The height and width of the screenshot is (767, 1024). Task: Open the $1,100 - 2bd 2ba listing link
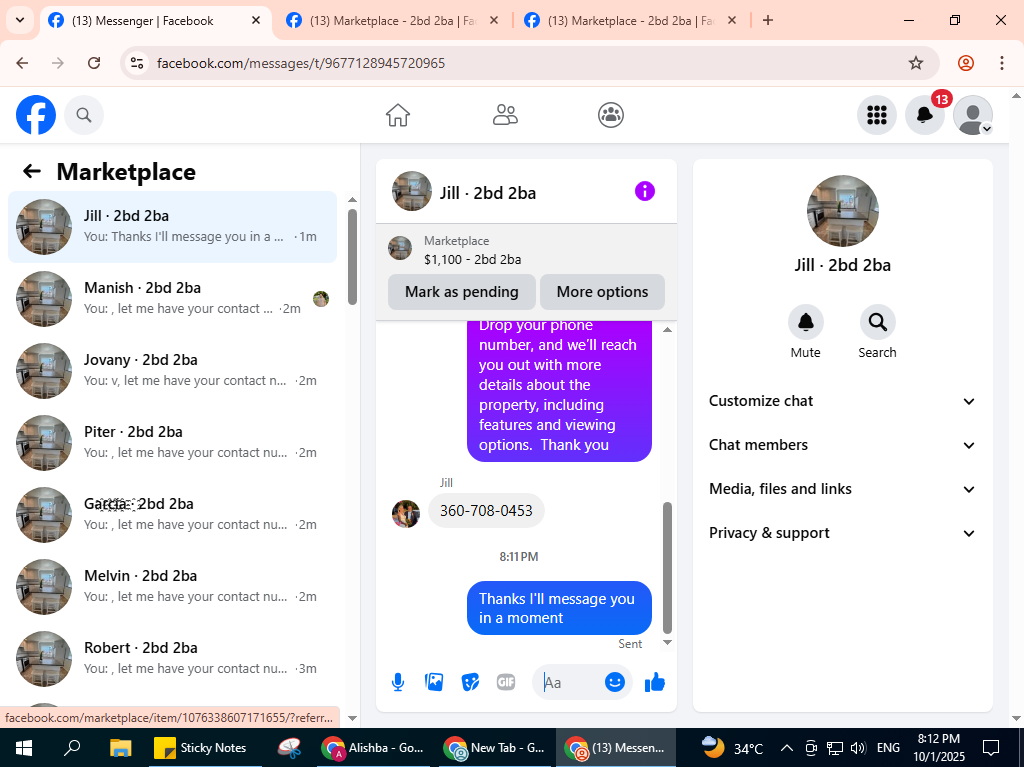pyautogui.click(x=472, y=259)
